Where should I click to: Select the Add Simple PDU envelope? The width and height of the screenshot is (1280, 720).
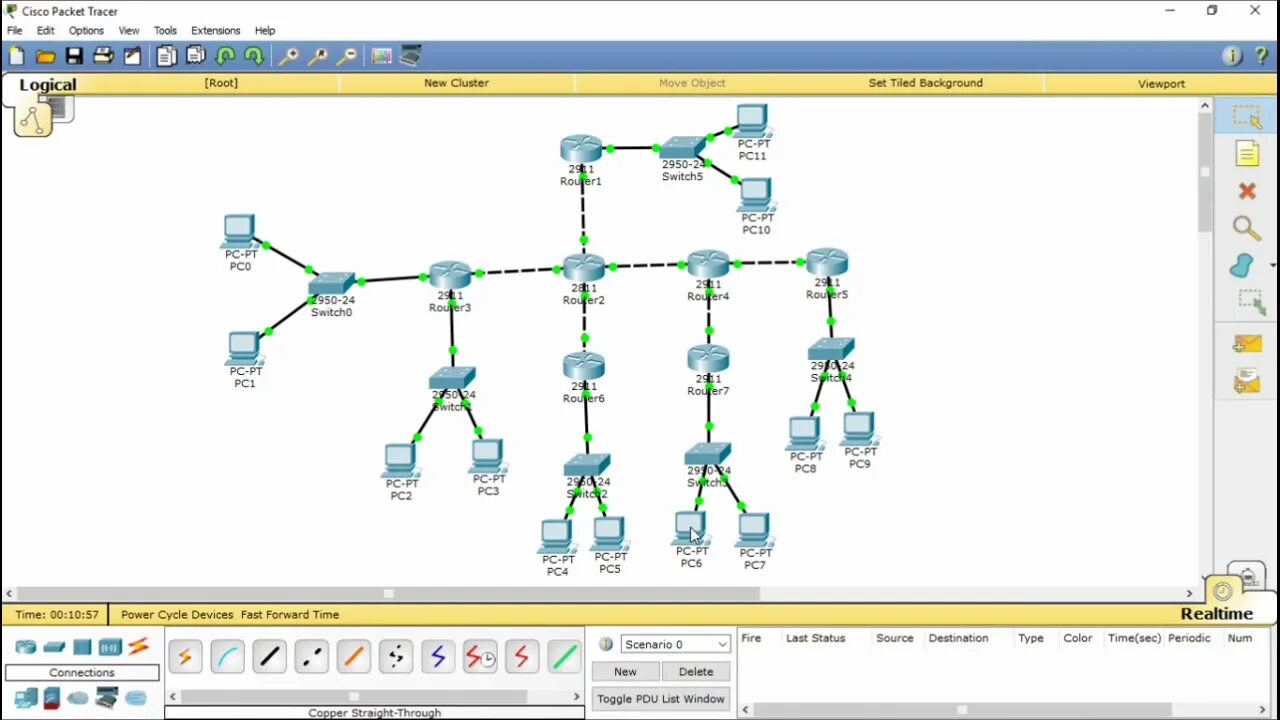pyautogui.click(x=1247, y=345)
